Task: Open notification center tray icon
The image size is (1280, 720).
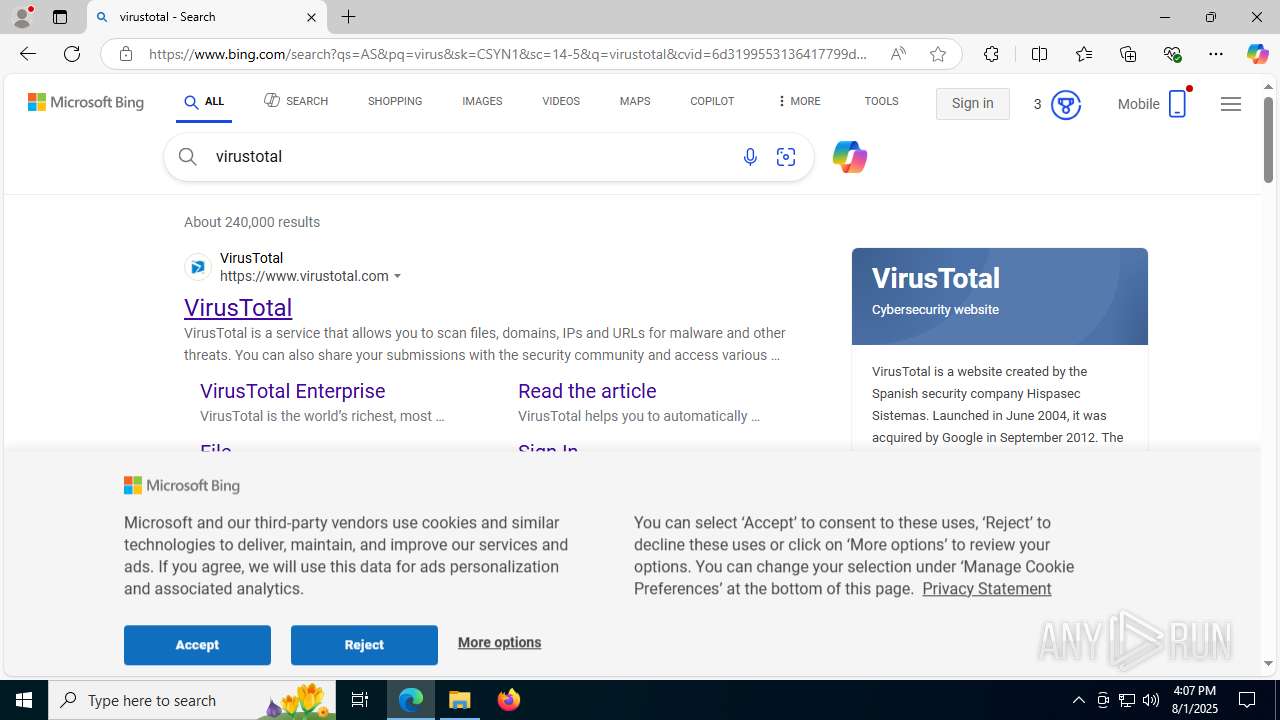Action: (x=1248, y=700)
